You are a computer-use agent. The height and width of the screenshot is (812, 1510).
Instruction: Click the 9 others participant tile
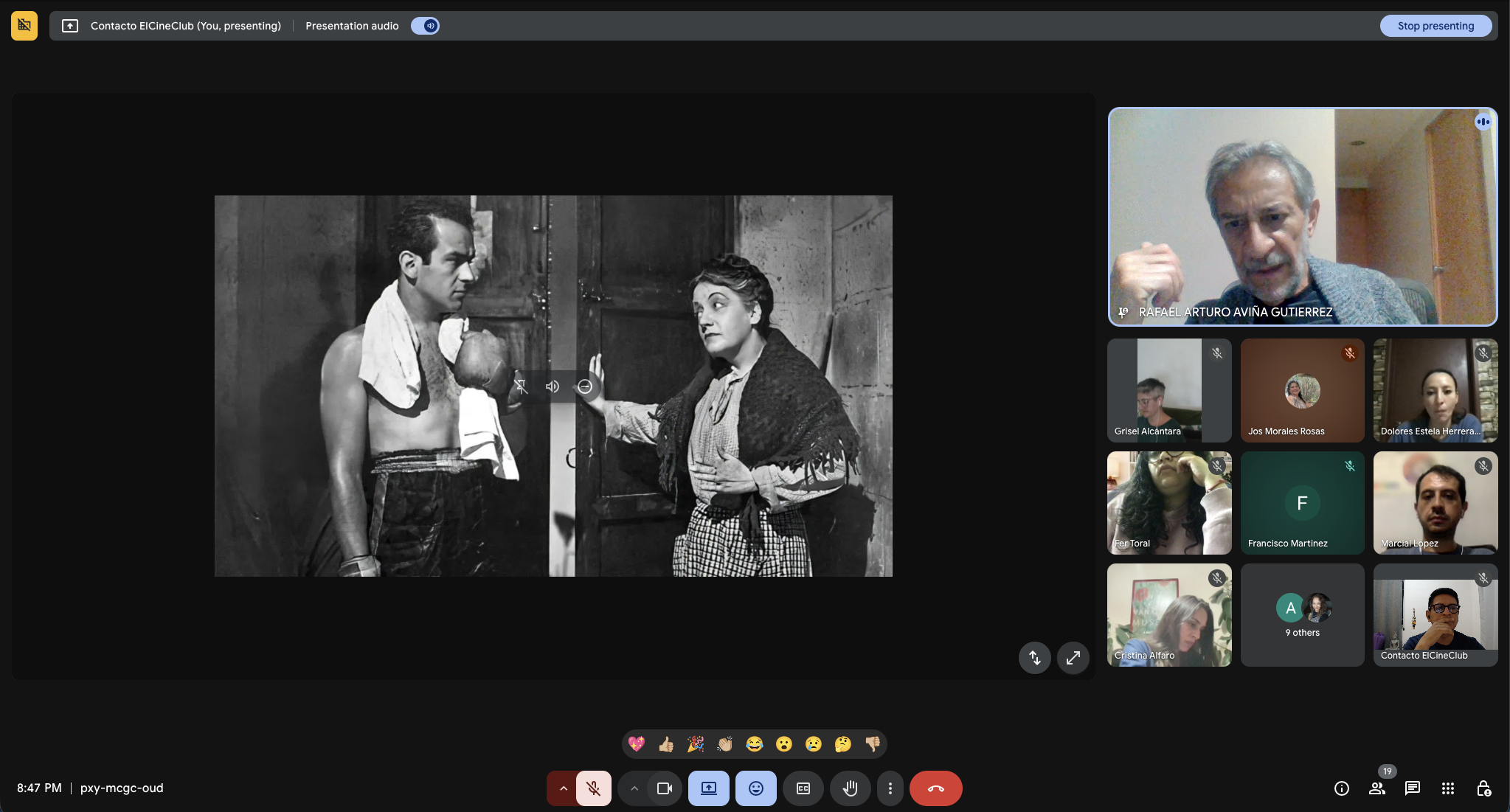point(1302,615)
